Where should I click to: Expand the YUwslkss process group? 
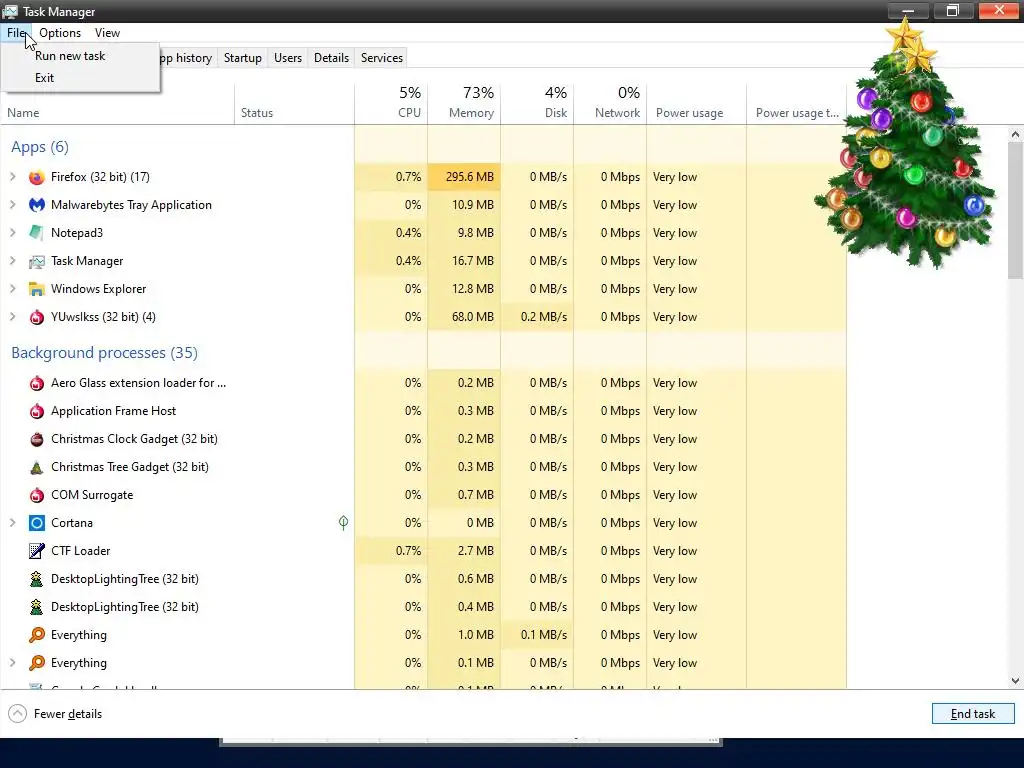tap(12, 317)
